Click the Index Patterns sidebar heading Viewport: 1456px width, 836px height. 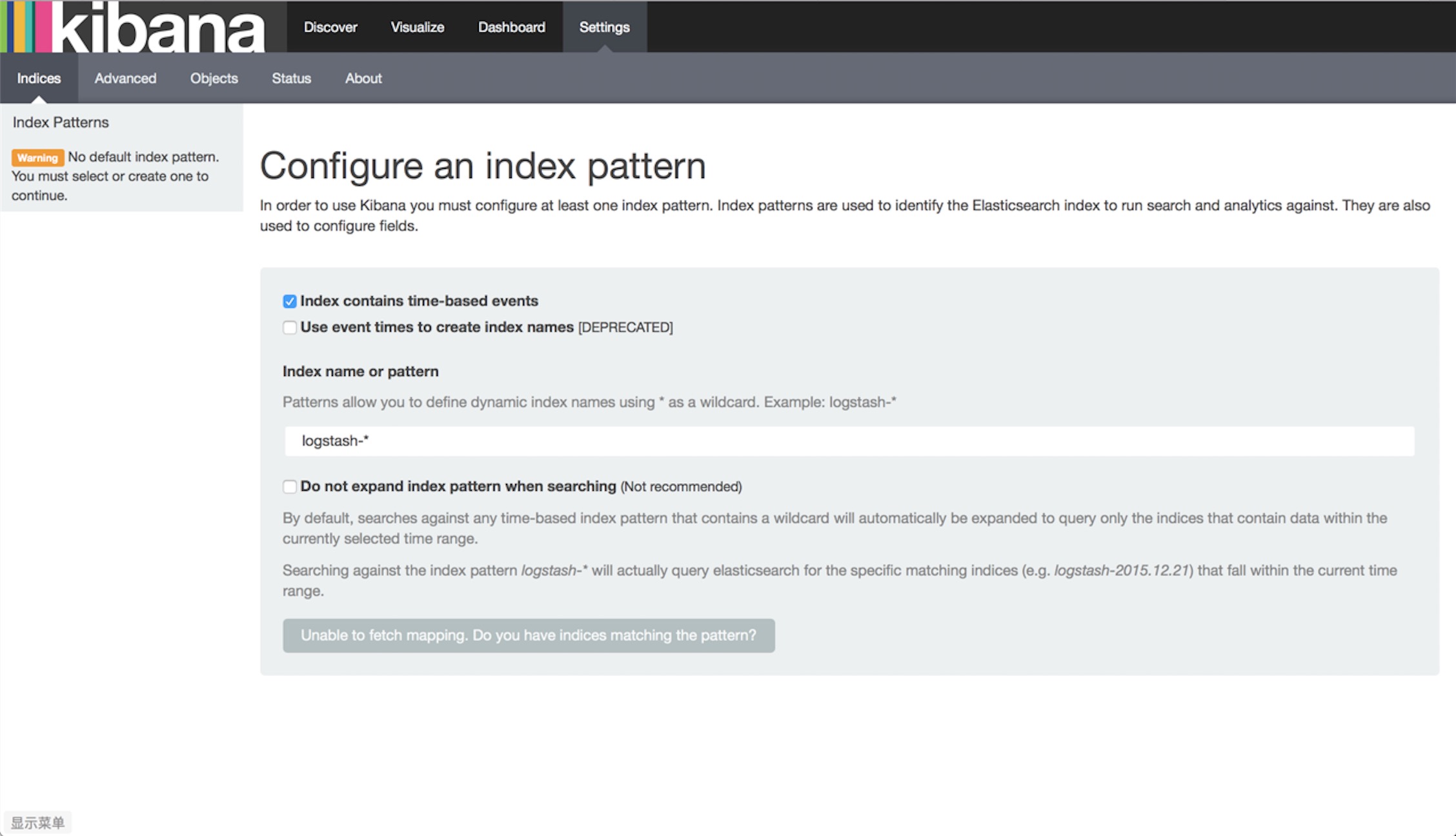click(61, 123)
